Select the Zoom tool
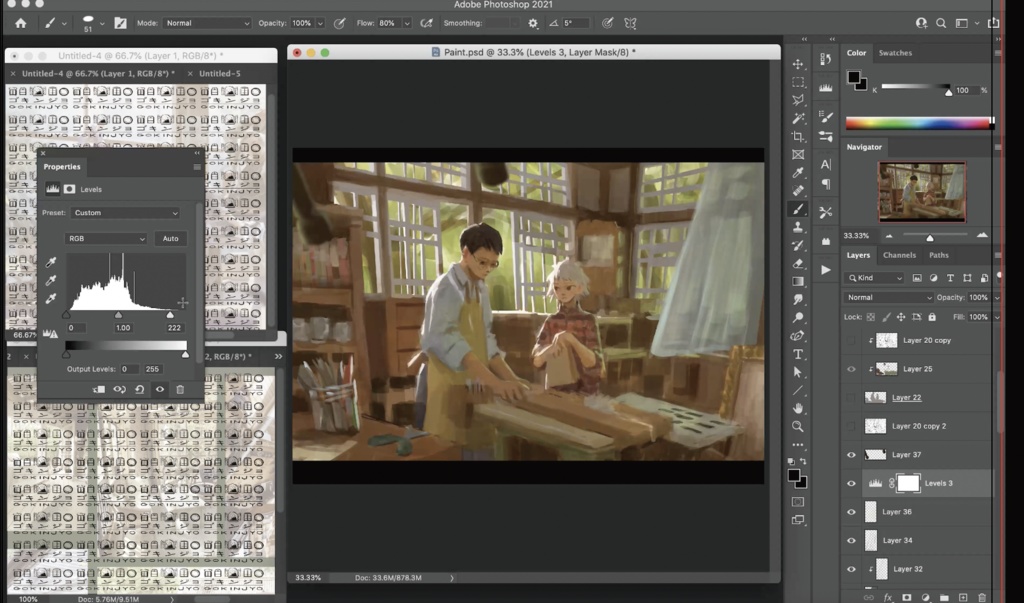This screenshot has width=1024, height=603. (x=797, y=427)
